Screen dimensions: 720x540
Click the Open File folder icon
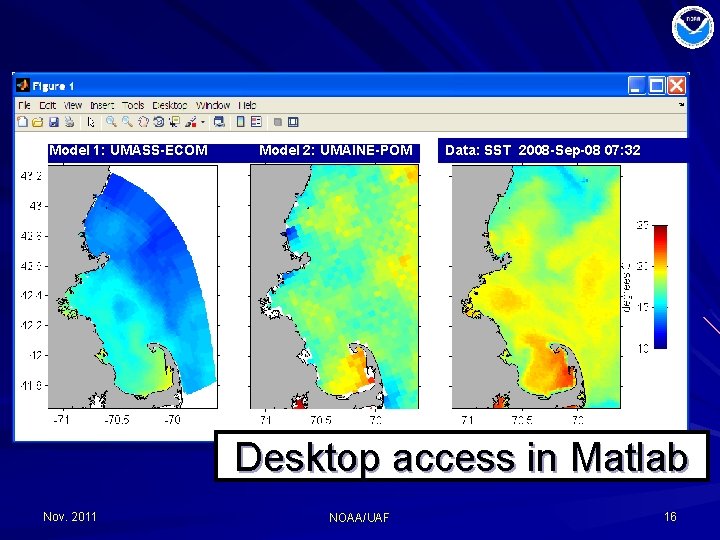tap(38, 122)
